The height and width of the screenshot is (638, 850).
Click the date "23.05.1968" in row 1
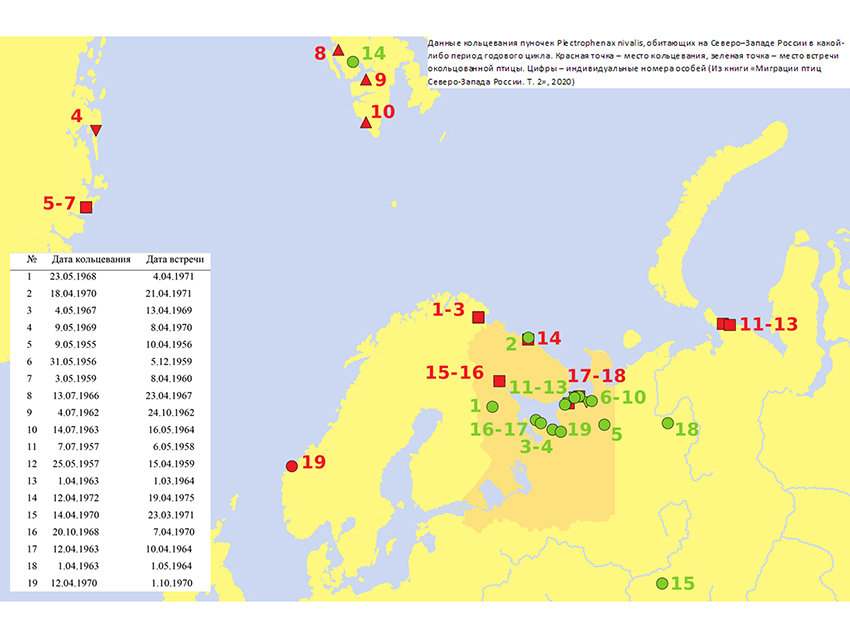73,276
